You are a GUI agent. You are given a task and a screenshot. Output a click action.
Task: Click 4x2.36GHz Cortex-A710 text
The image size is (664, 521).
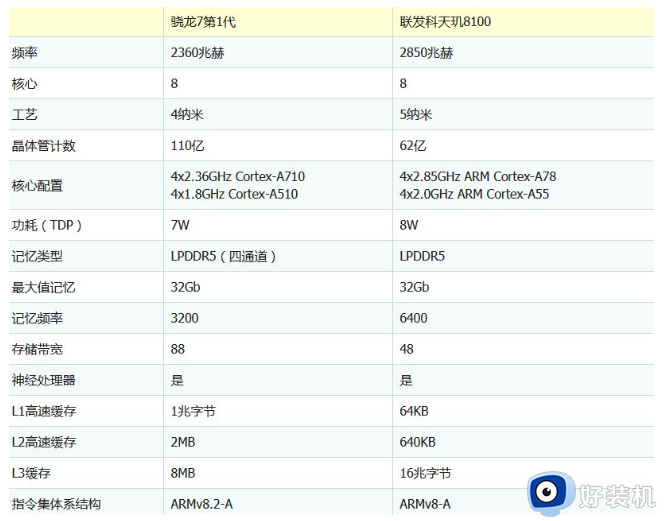[238, 176]
